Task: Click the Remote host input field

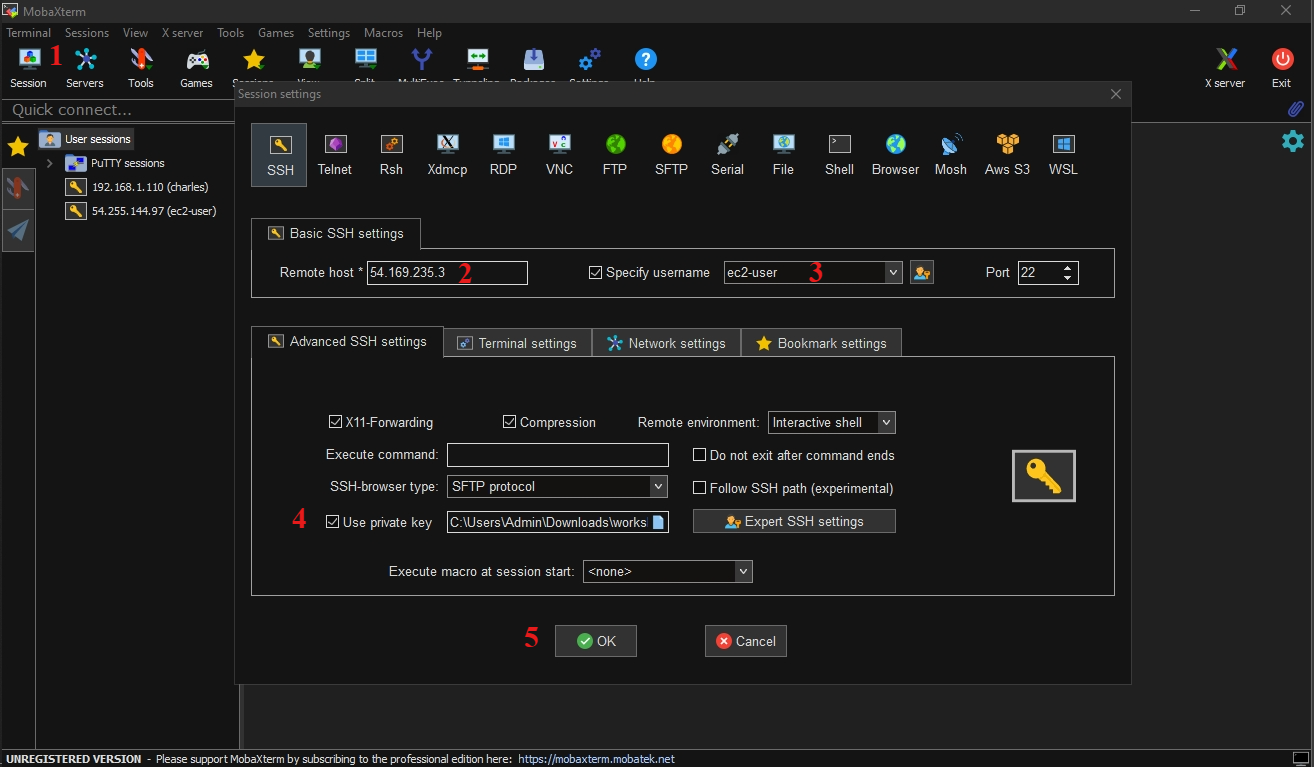Action: tap(447, 272)
